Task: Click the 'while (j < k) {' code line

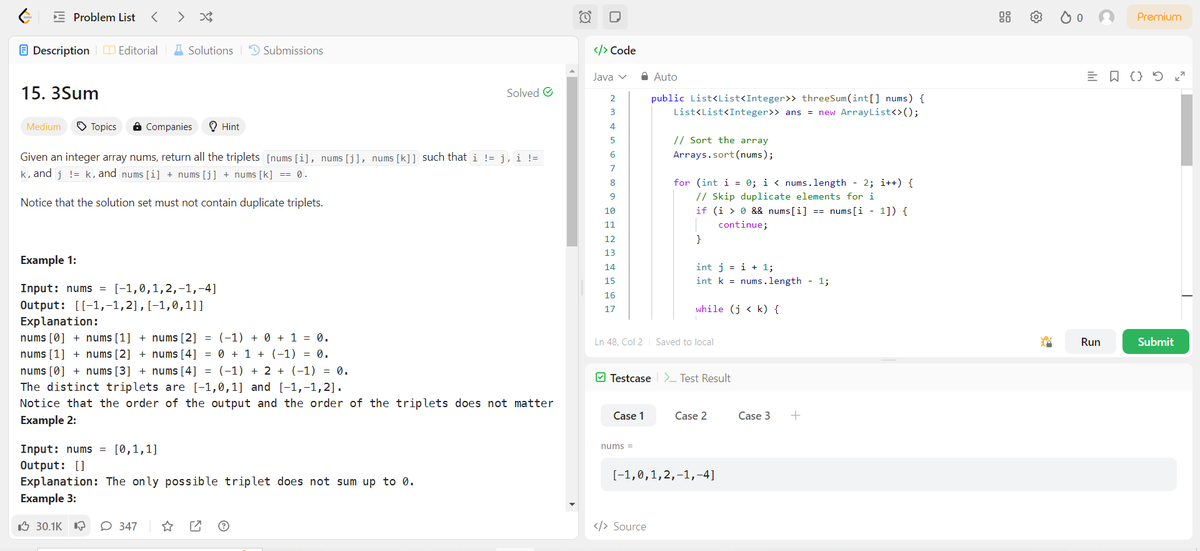Action: point(737,309)
